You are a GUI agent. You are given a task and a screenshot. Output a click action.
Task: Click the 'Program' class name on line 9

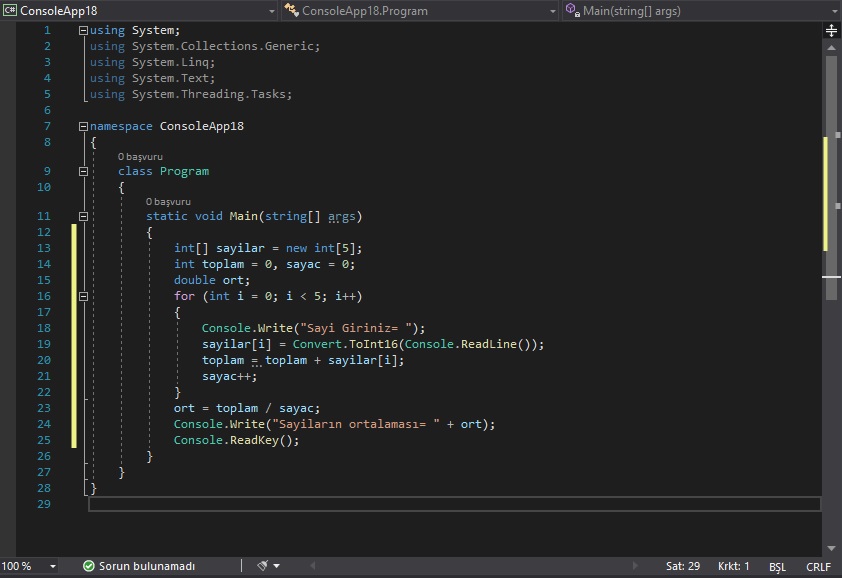pyautogui.click(x=184, y=171)
